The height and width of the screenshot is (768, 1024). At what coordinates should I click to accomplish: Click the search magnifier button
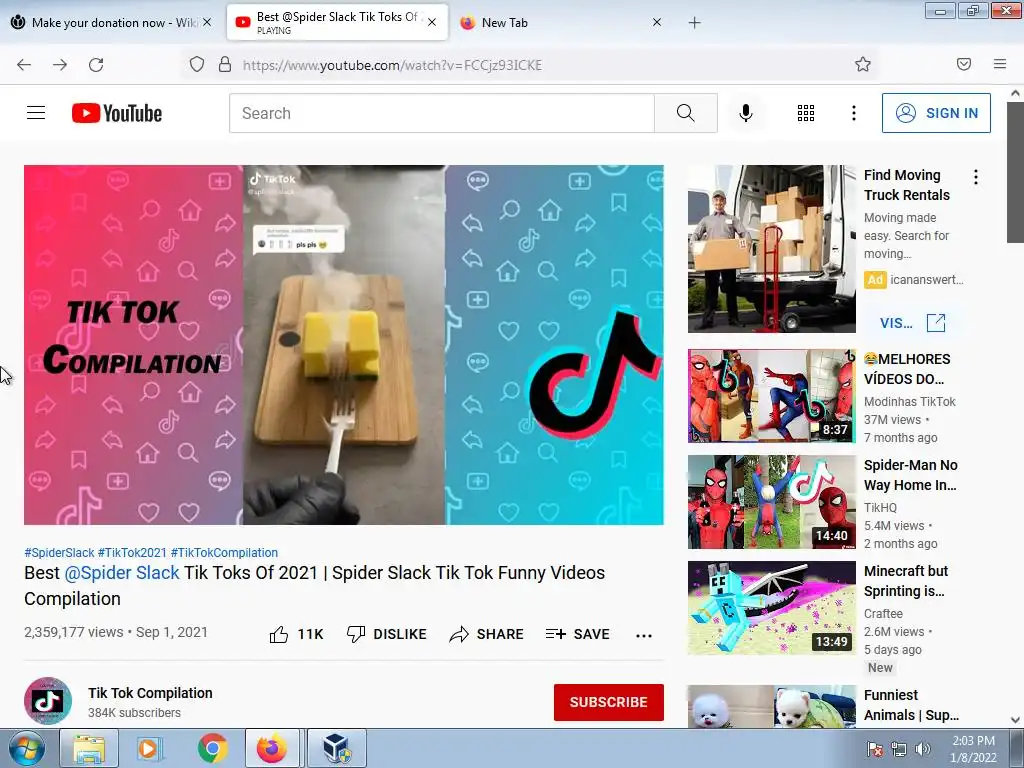coord(686,113)
